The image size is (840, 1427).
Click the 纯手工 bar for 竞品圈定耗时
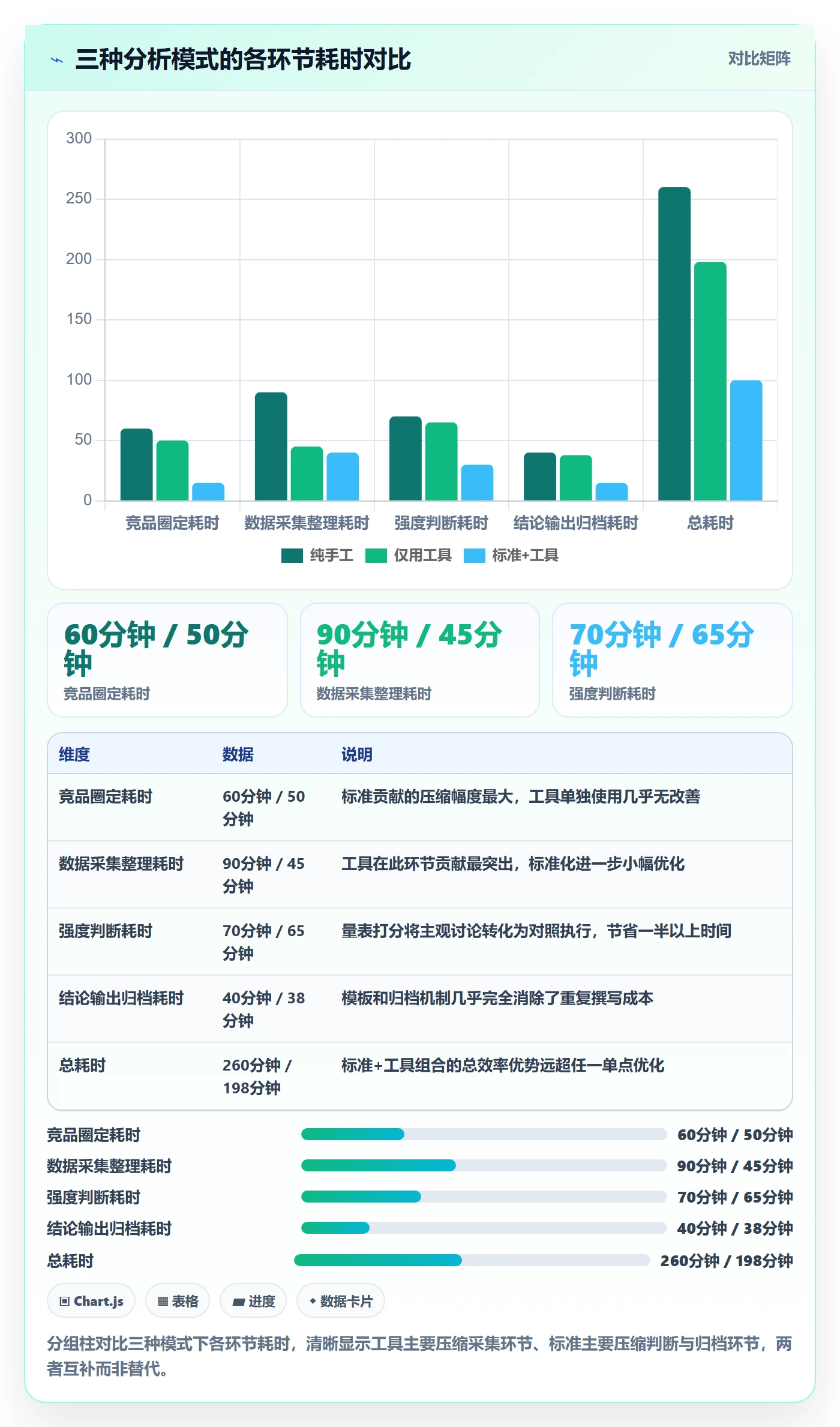pyautogui.click(x=137, y=464)
